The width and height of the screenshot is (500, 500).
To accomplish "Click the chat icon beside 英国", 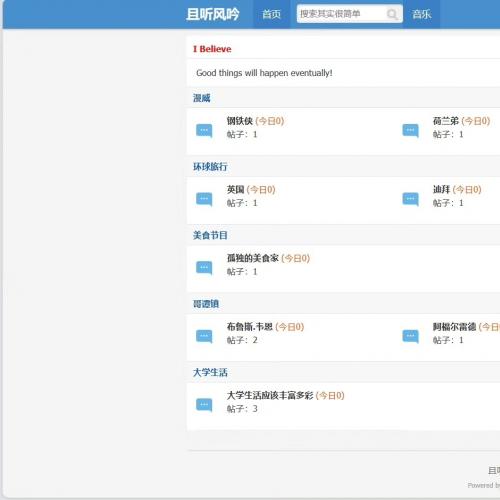I will click(x=204, y=199).
